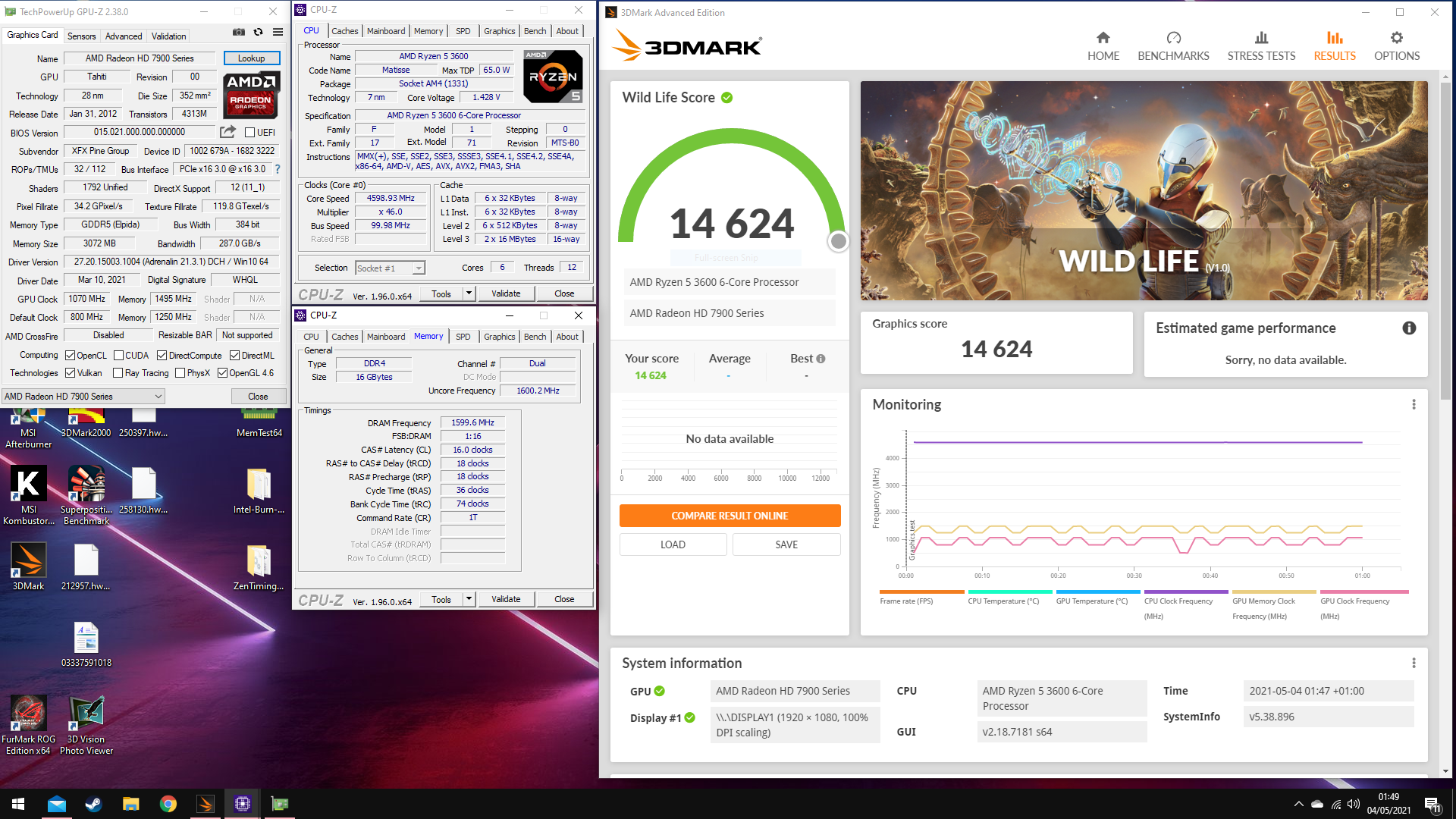Switch to the Sensors tab in GPU-Z

pyautogui.click(x=81, y=36)
